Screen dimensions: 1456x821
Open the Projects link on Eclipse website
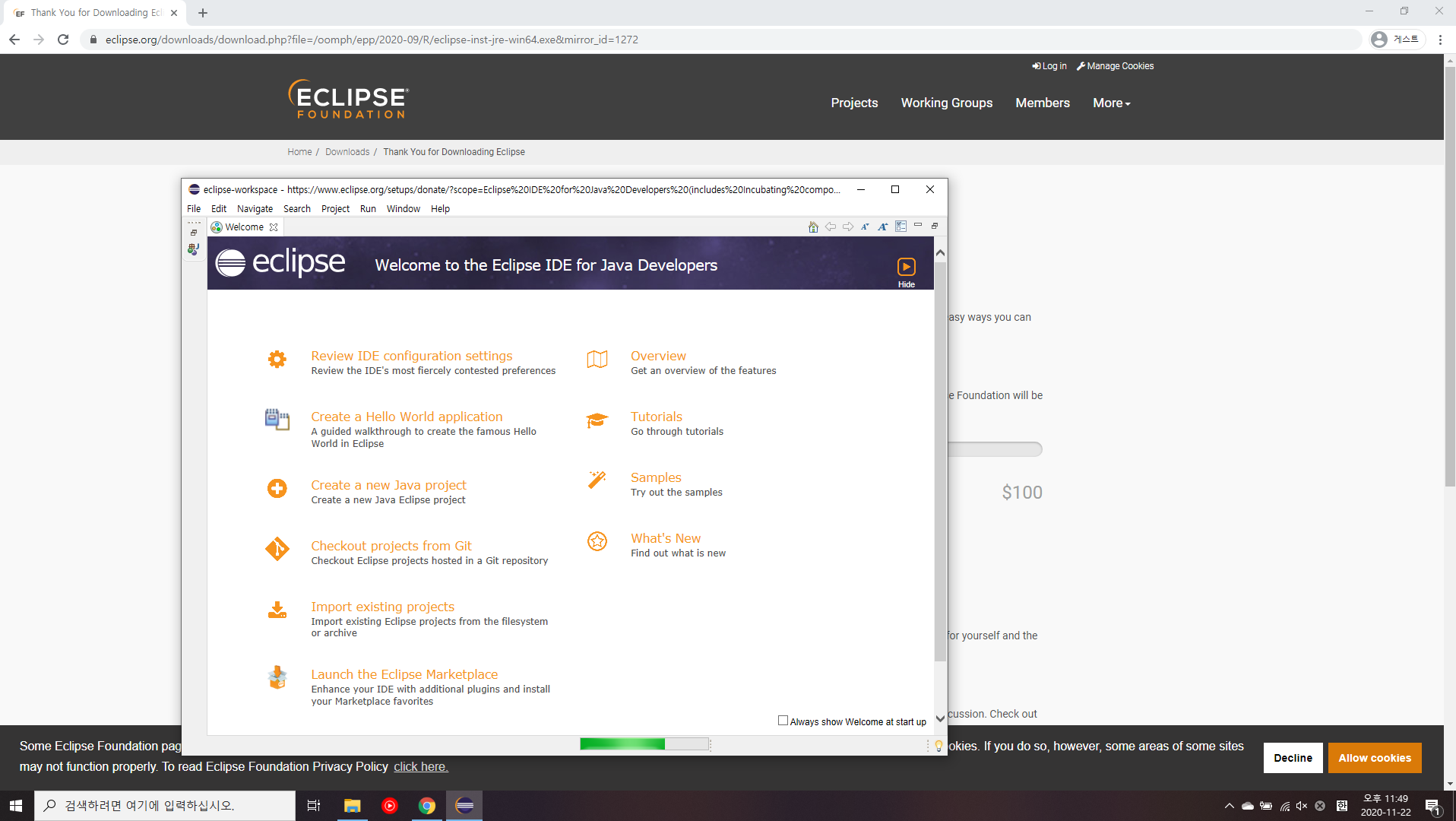(x=854, y=103)
